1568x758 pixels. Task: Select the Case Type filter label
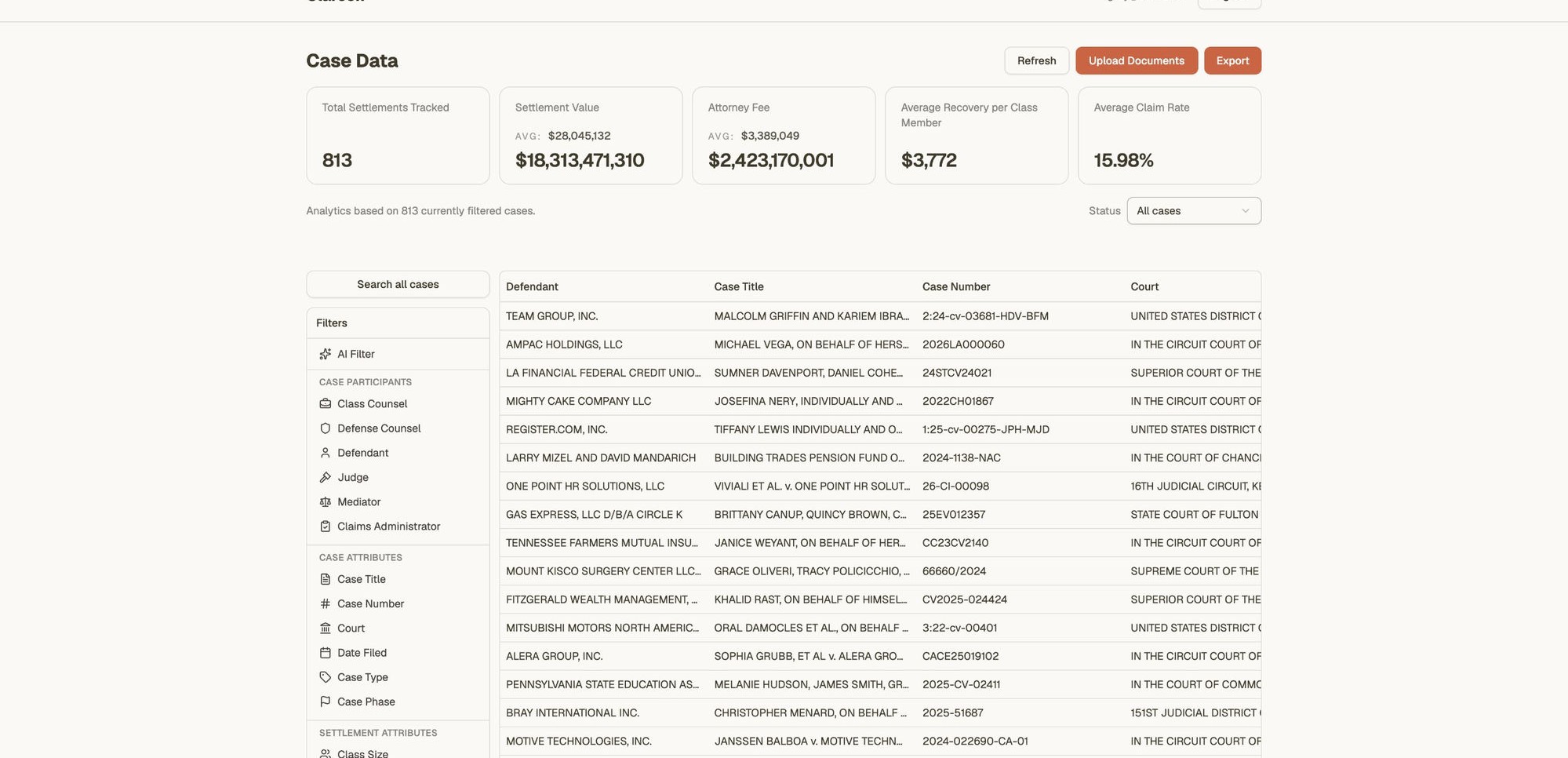tap(363, 677)
